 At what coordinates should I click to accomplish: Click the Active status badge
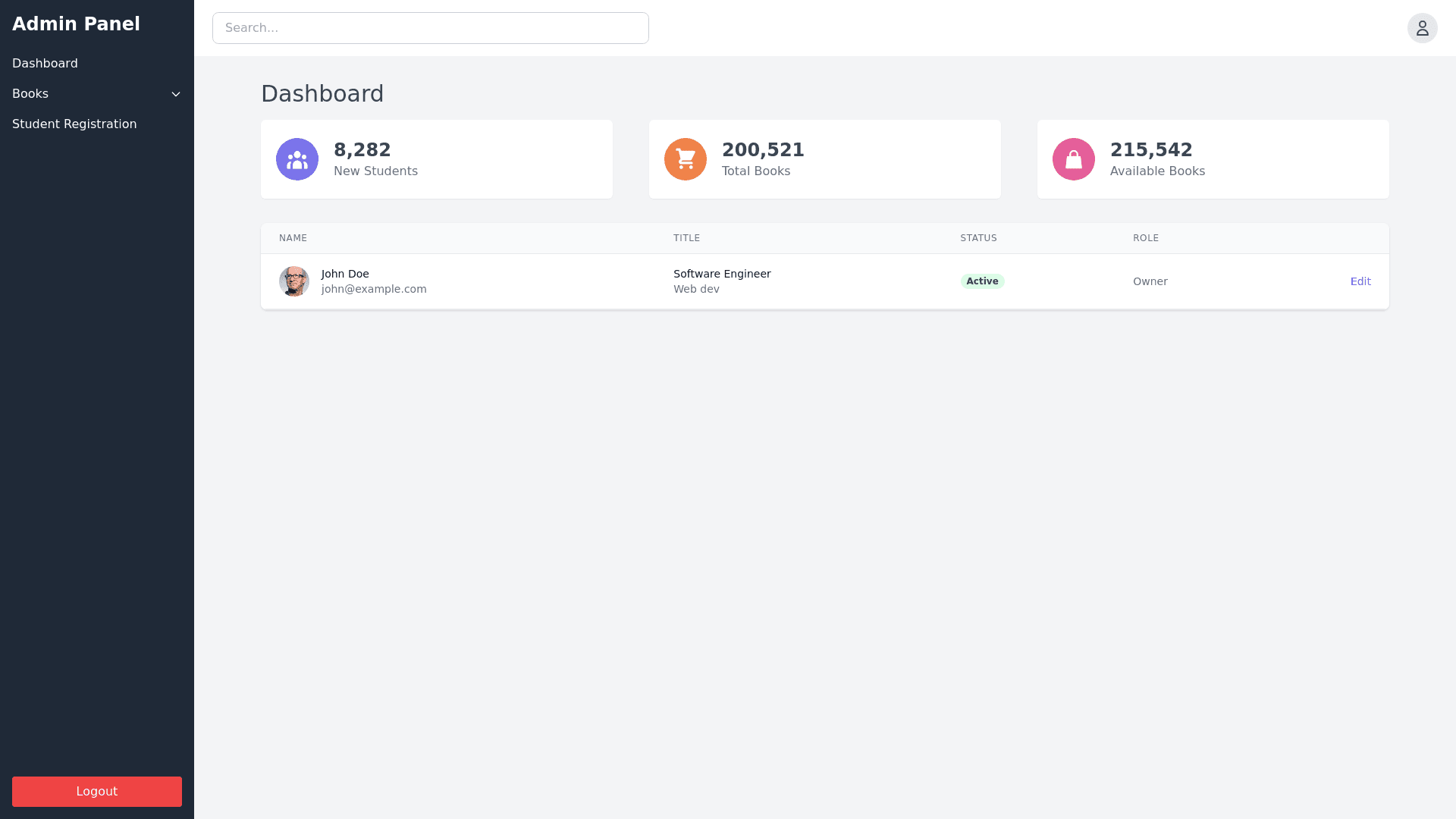[982, 281]
